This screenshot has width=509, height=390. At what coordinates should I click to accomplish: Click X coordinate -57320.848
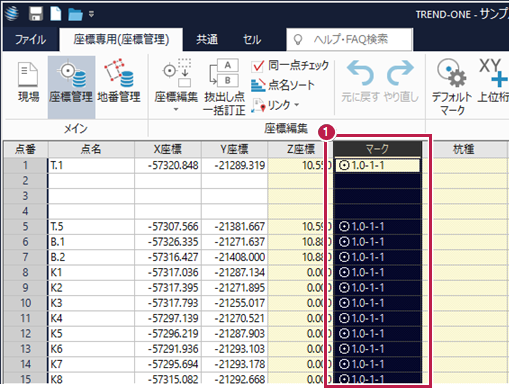[168, 165]
